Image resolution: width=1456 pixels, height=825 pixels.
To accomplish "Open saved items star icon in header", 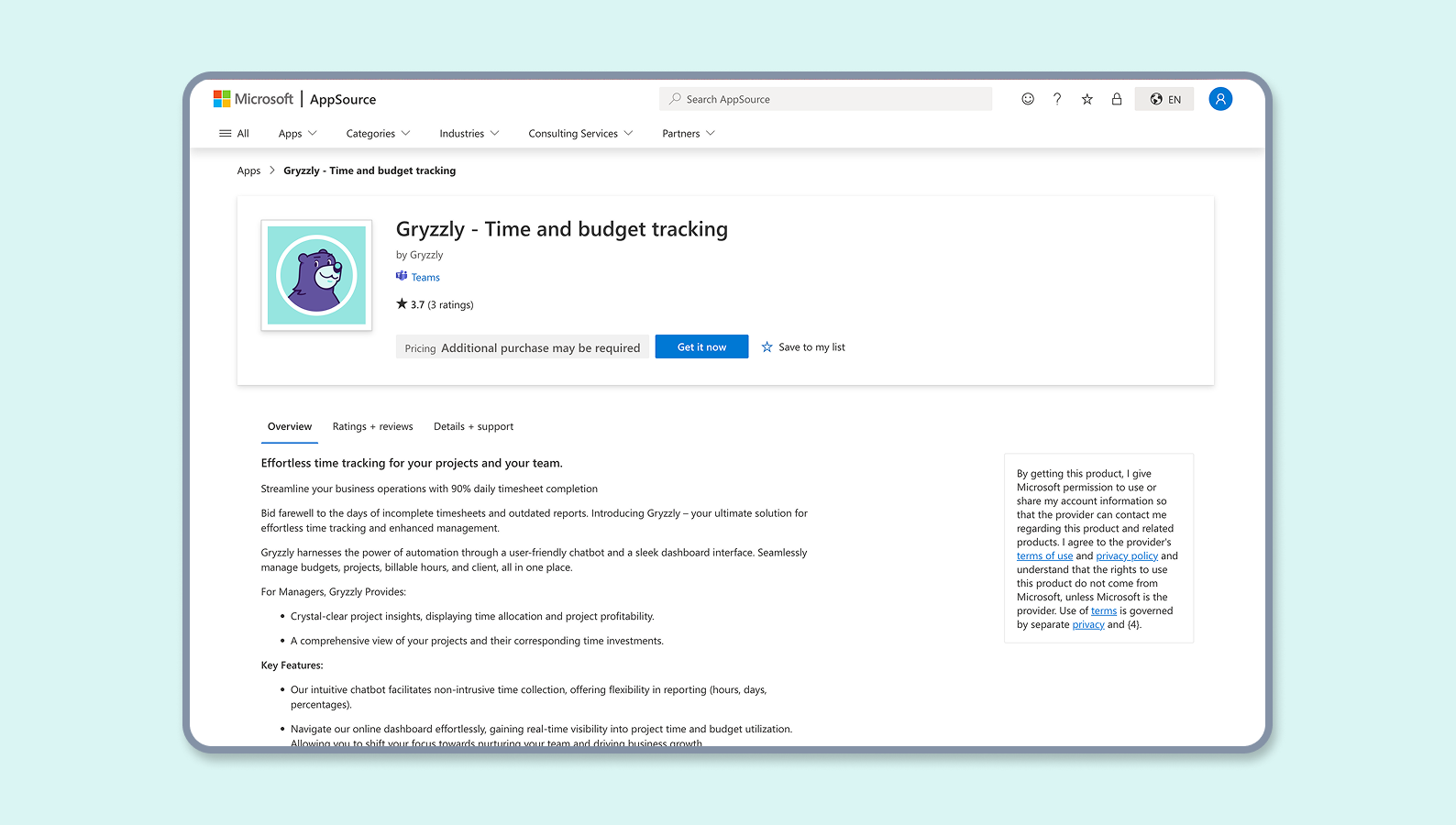I will pyautogui.click(x=1086, y=99).
